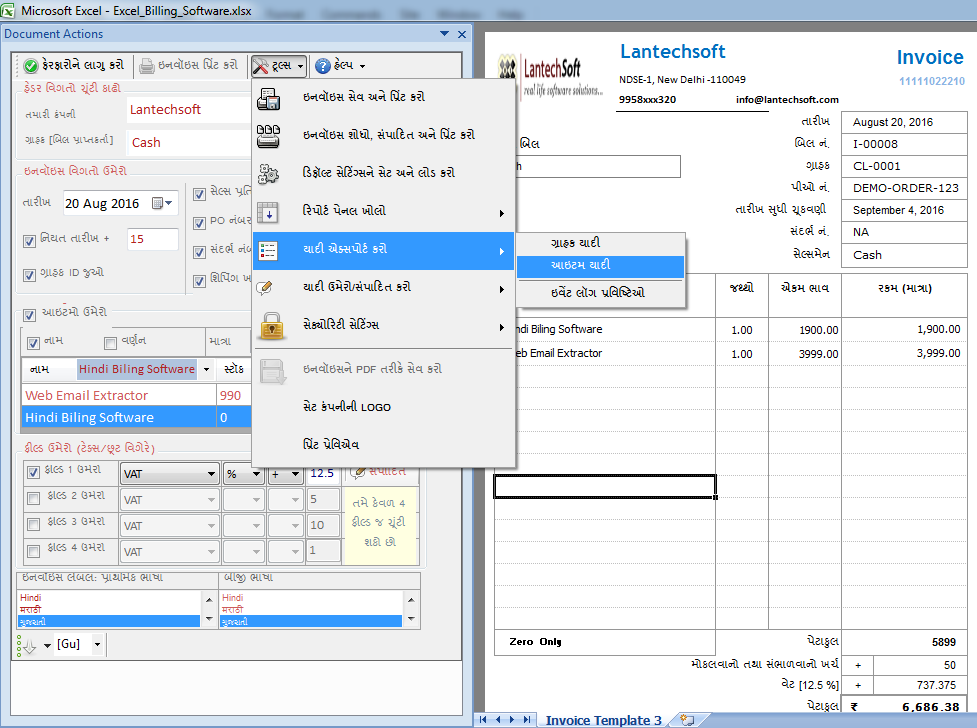This screenshot has width=977, height=728.
Task: Click the blue Help question mark icon
Action: [322, 65]
